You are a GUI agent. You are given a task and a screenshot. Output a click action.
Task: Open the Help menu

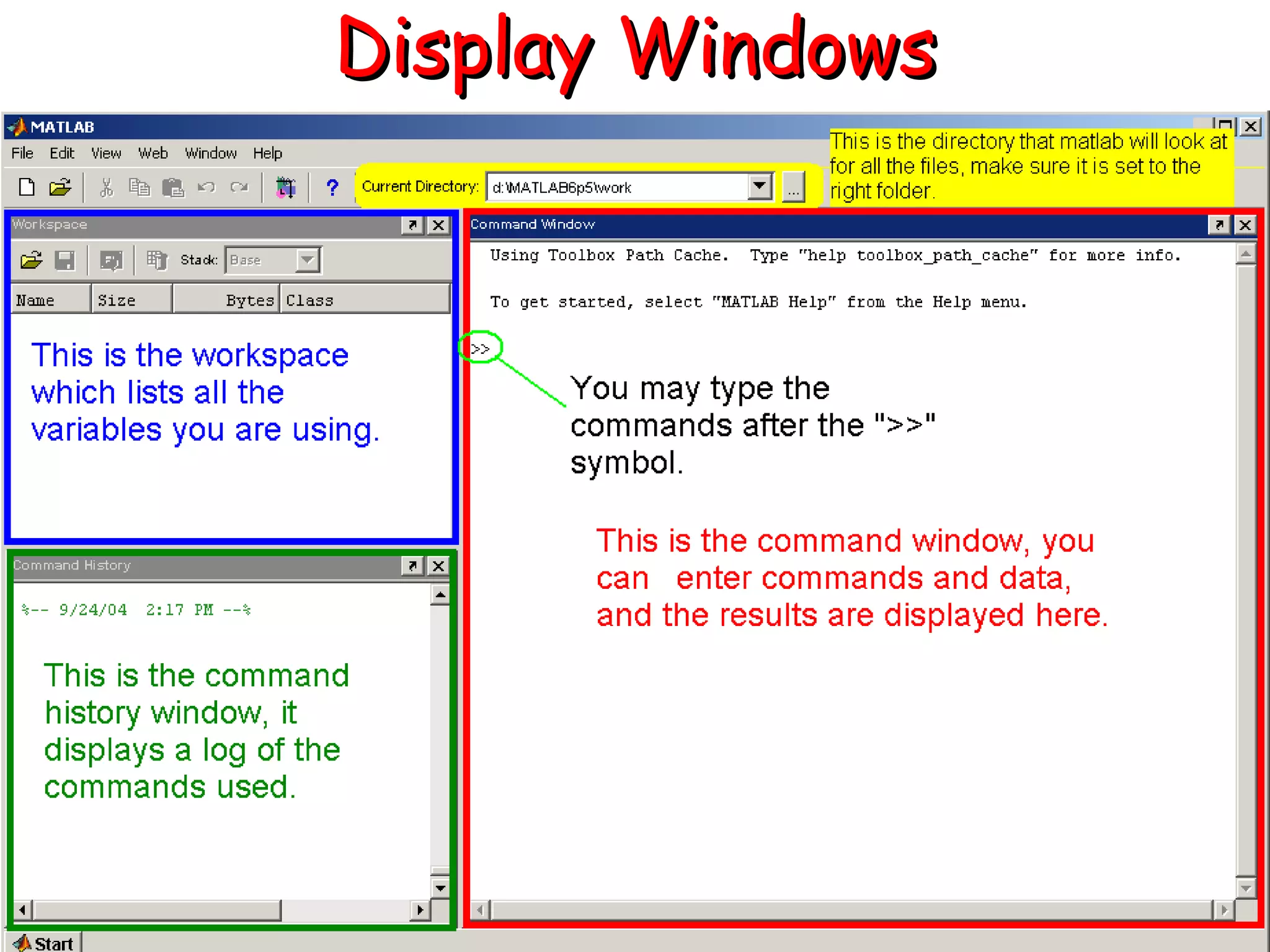267,153
